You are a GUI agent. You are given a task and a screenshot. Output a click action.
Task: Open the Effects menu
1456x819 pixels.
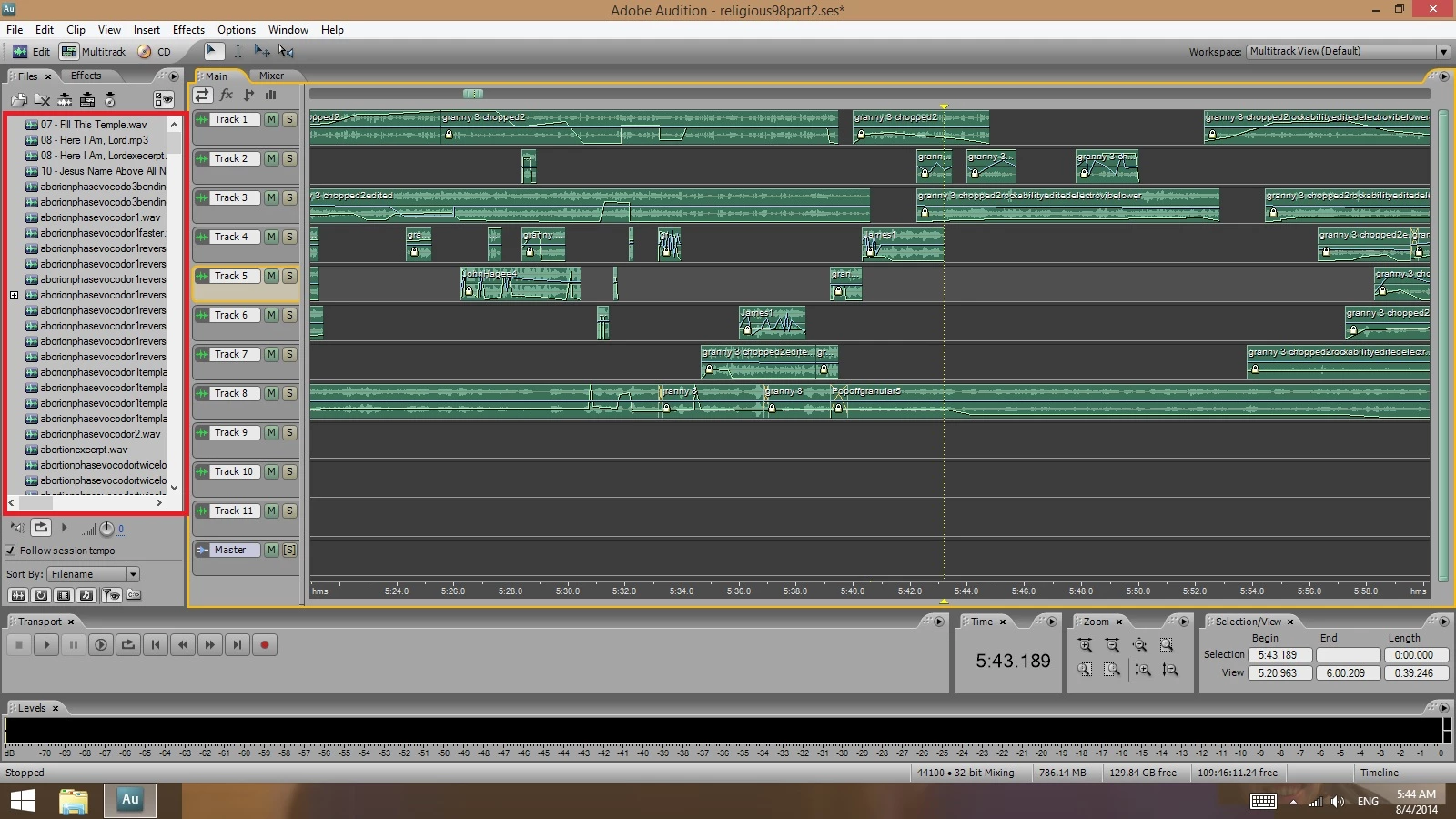[188, 30]
